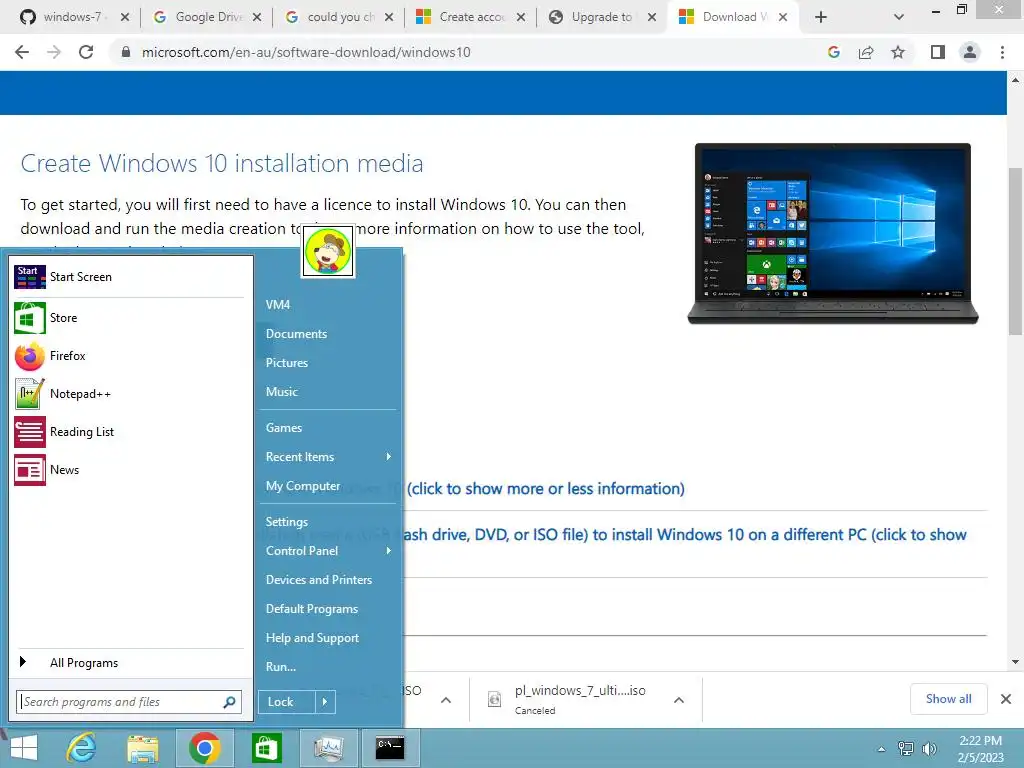Viewport: 1024px width, 768px height.
Task: Bookmark this page with the star icon
Action: 898,52
